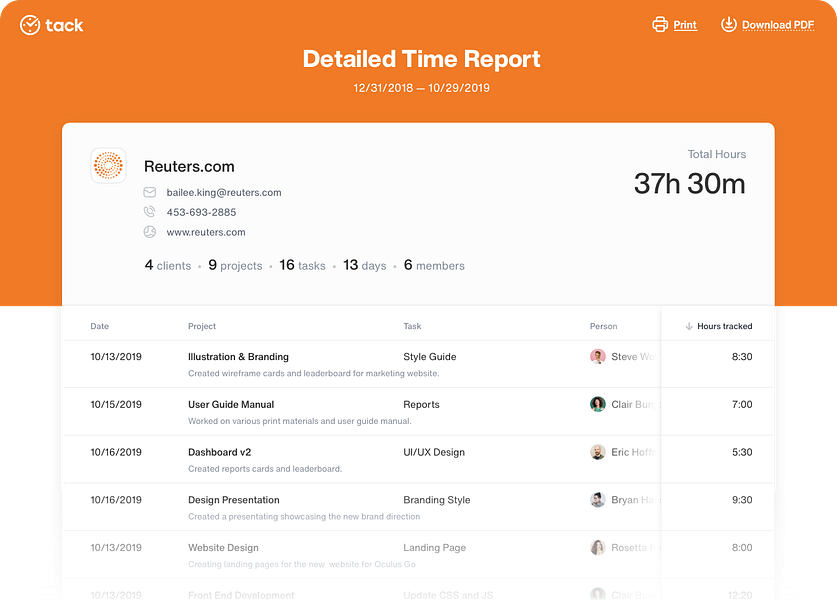Open the Download PDF link
The width and height of the screenshot is (837, 600).
(778, 25)
